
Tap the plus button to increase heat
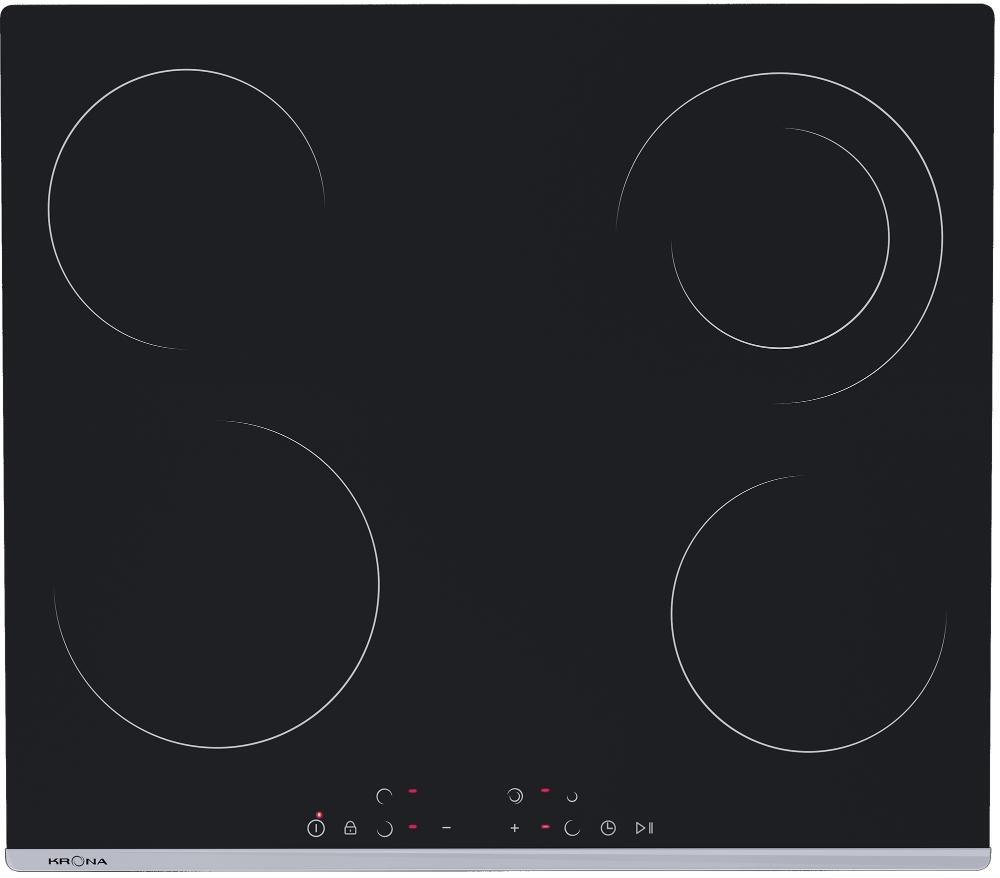(515, 828)
